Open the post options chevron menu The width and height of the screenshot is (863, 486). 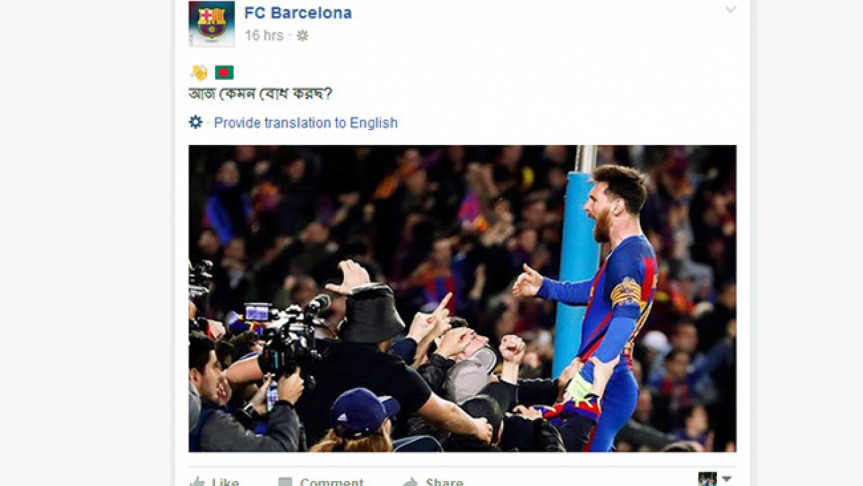730,9
